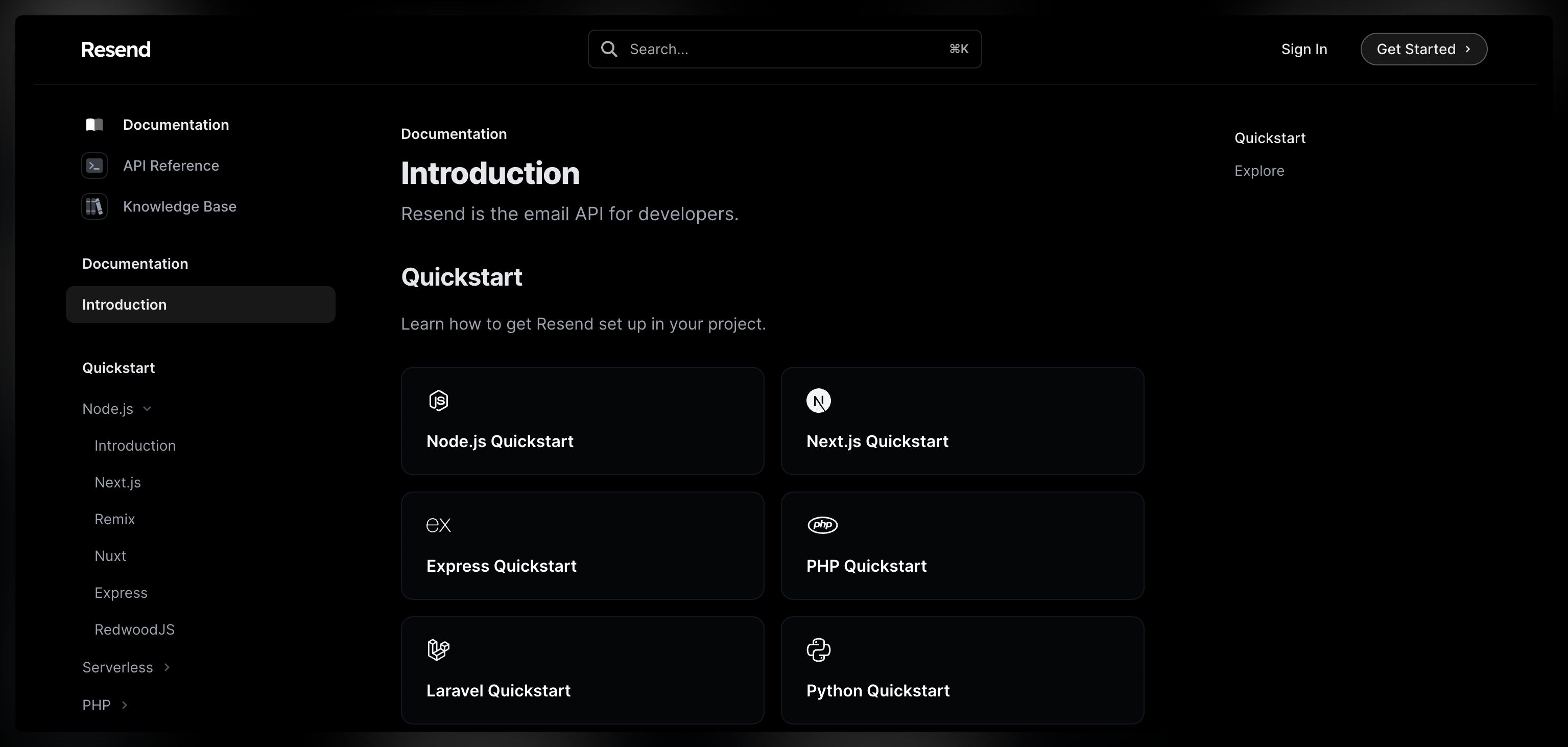Open the Python Quickstart card
This screenshot has height=747, width=1568.
(962, 670)
